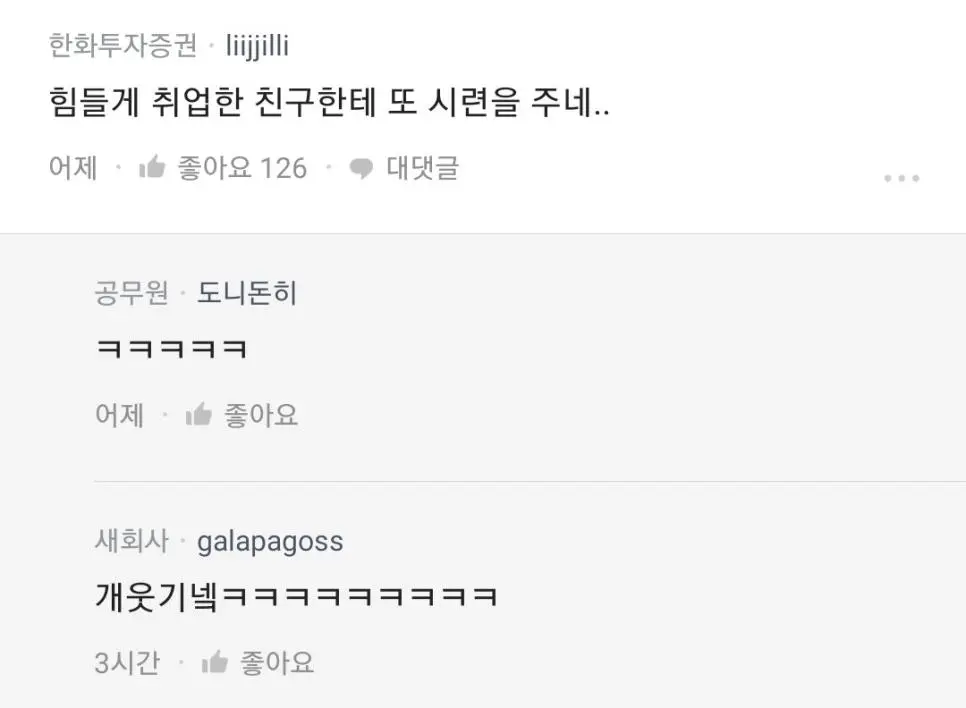Tap thumbs-up icon on 도니돈히's reply
This screenshot has width=966, height=708.
click(x=198, y=415)
